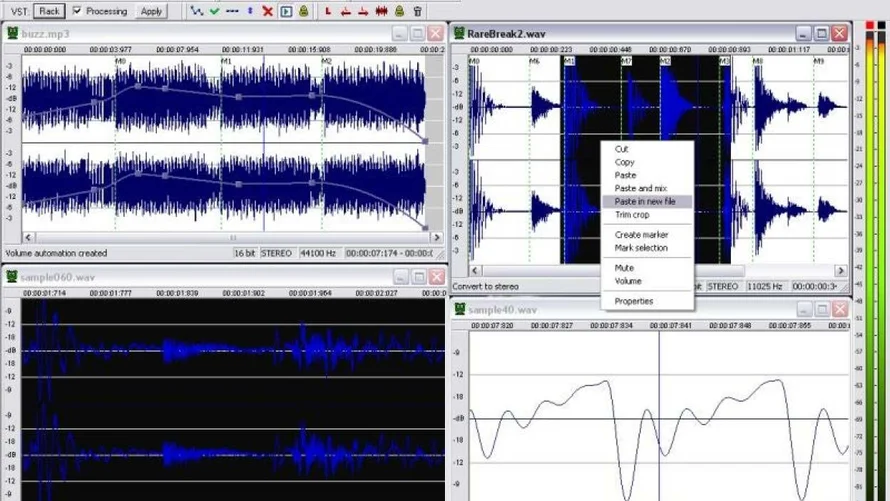The image size is (890, 501).
Task: Click the red X toolbar icon
Action: (x=267, y=11)
